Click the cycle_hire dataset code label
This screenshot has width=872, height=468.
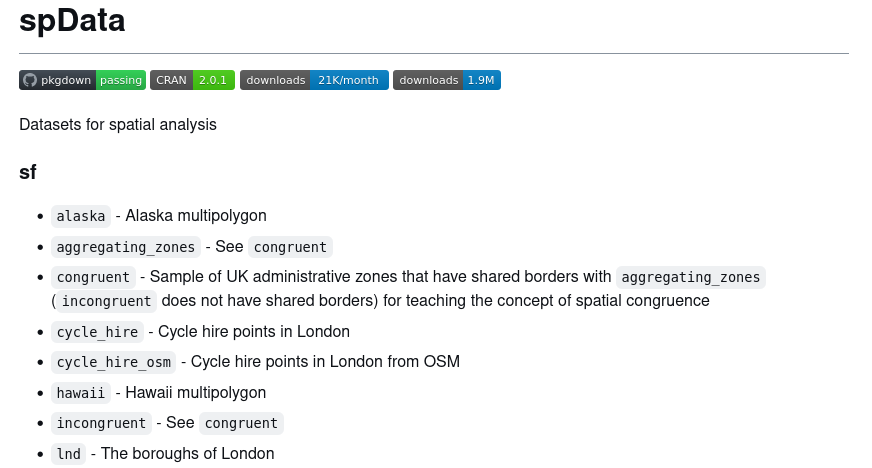coord(97,332)
